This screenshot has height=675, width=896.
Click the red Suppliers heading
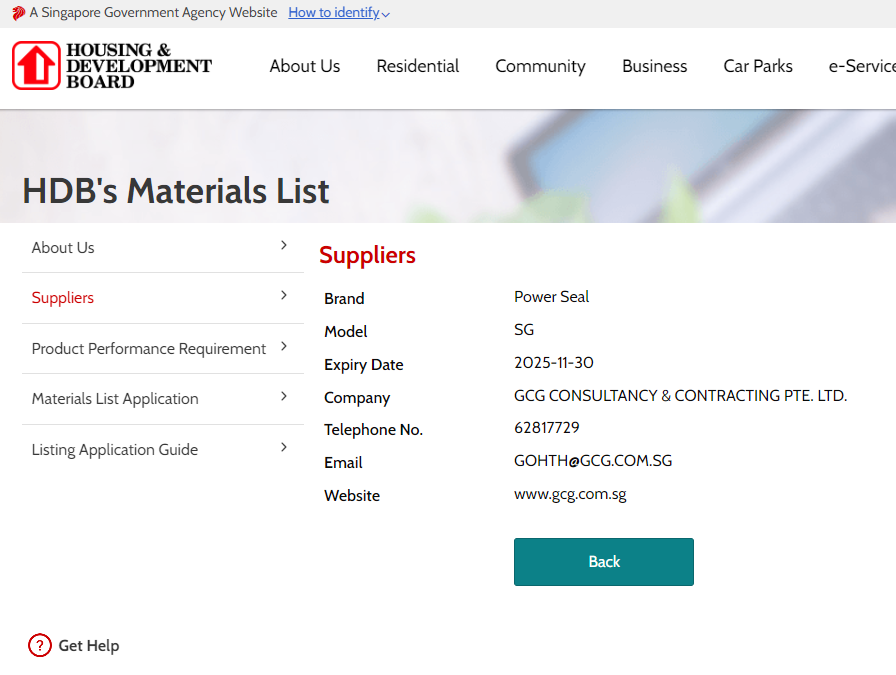tap(367, 255)
